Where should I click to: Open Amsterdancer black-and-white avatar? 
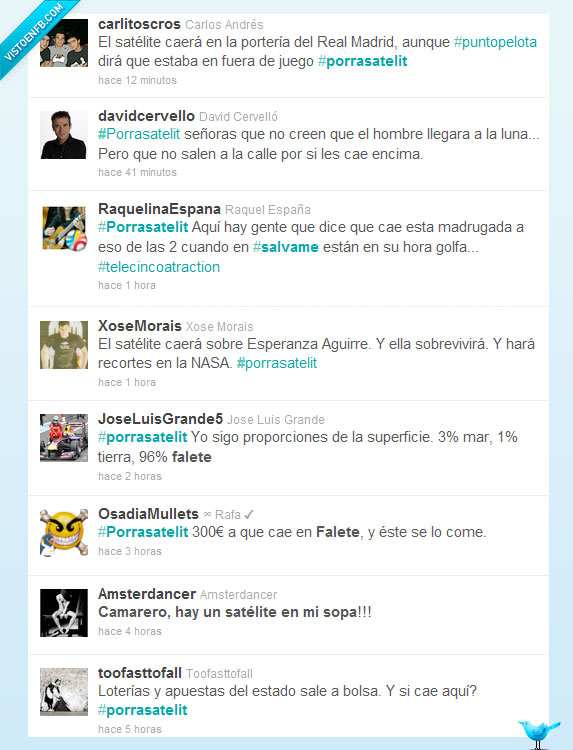(x=64, y=613)
